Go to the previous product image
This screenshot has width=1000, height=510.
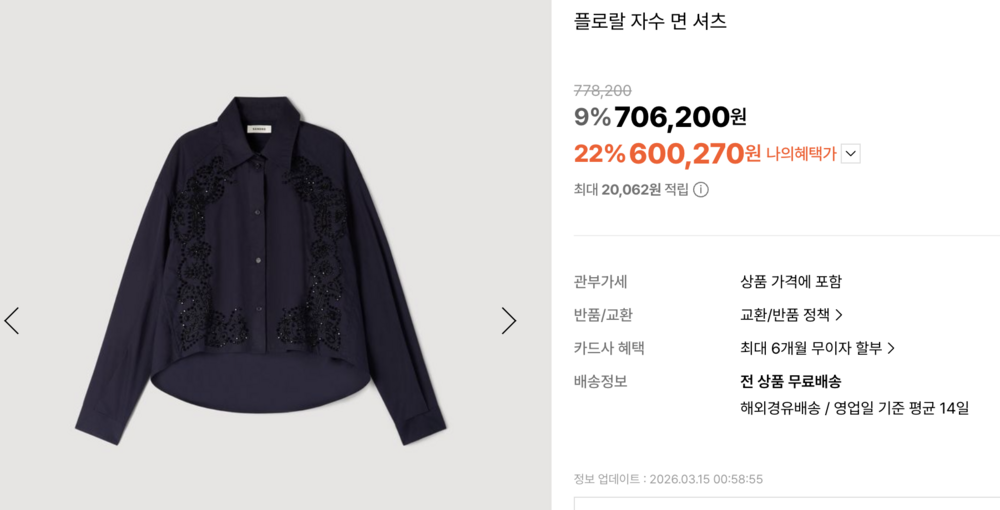(x=12, y=321)
